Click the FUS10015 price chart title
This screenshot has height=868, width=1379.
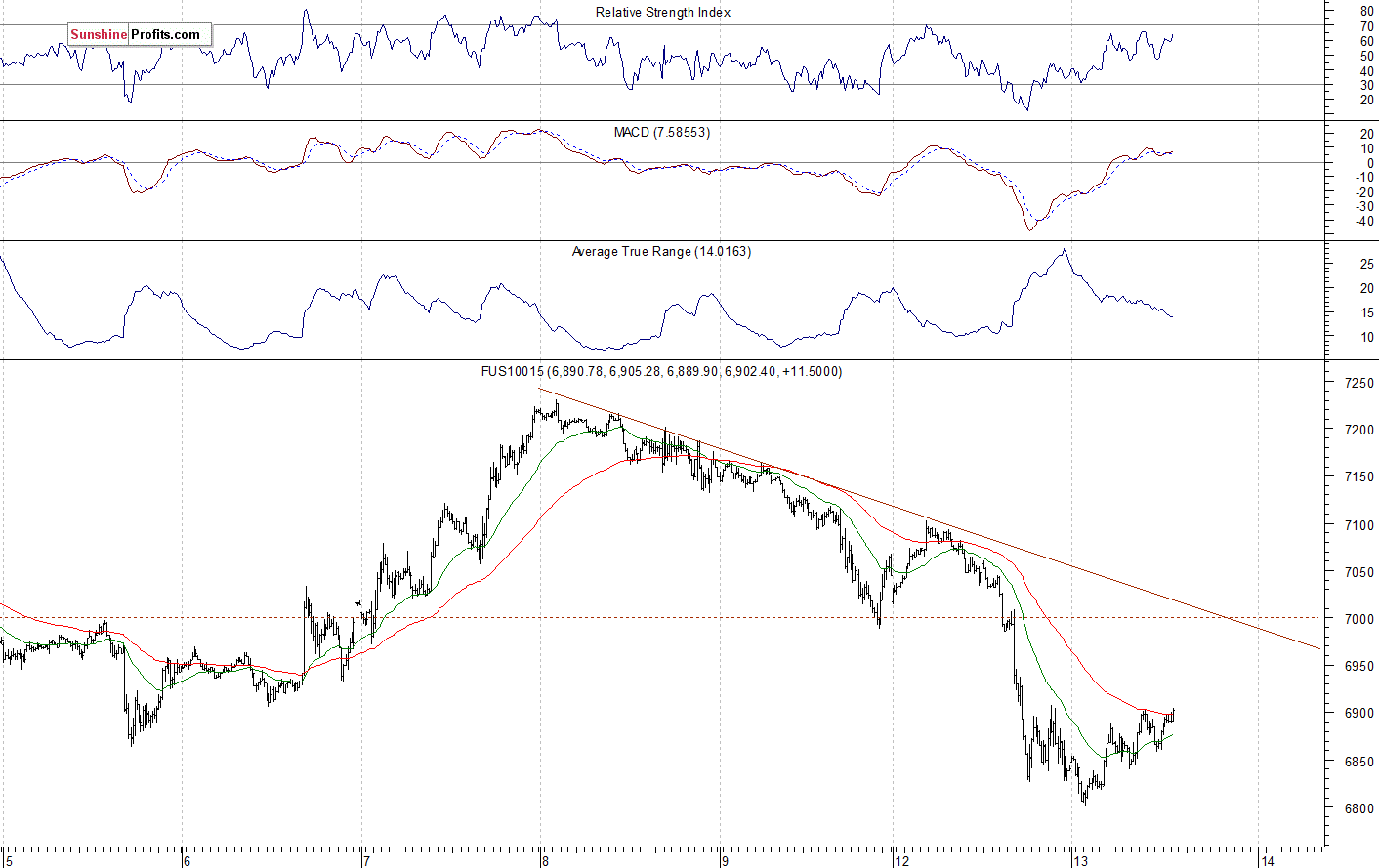pyautogui.click(x=661, y=371)
